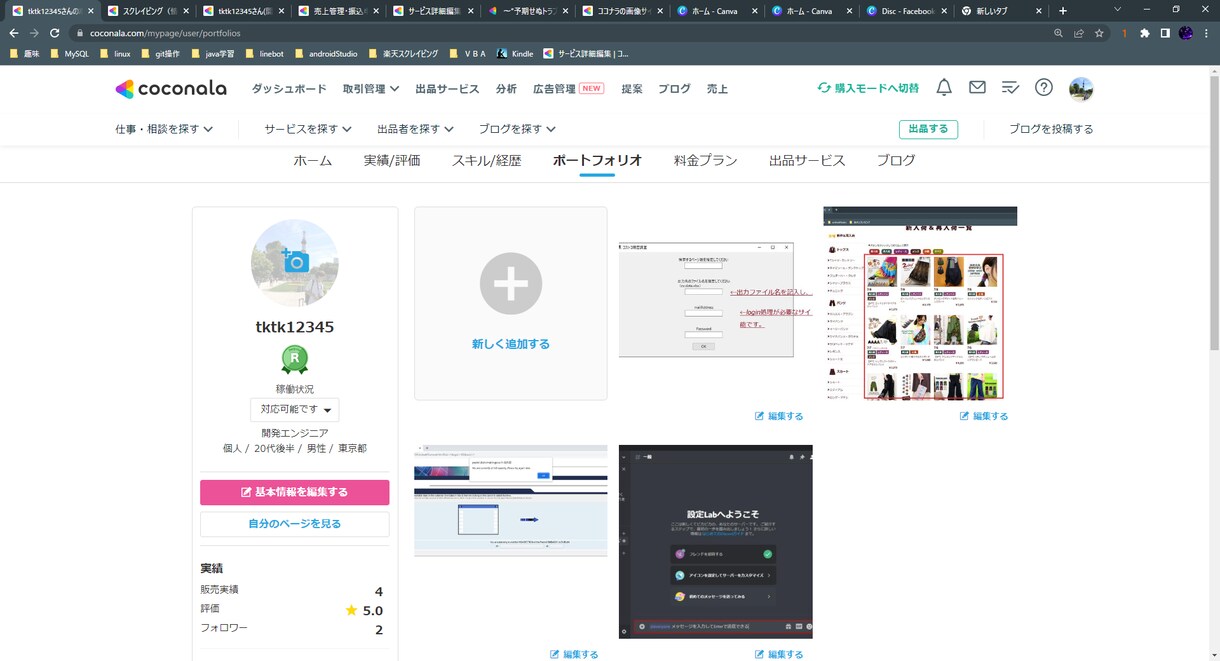The width and height of the screenshot is (1220, 661).
Task: Open the 新入荷＆再入荷一覧 shopping thumbnail
Action: click(920, 303)
